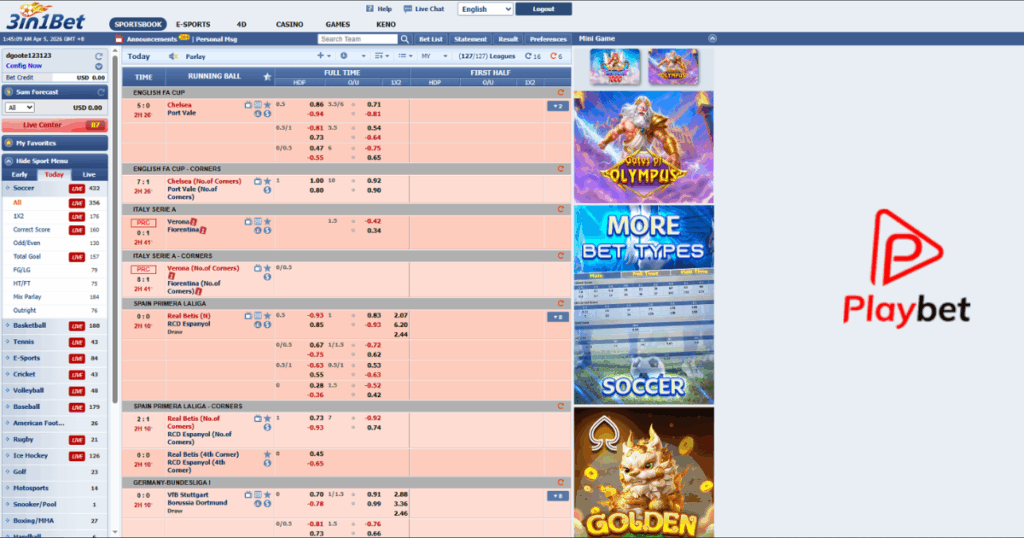Favorite VfB Stuttgart vs Borussia Dortmund match
Image resolution: width=1024 pixels, height=538 pixels.
[267, 495]
